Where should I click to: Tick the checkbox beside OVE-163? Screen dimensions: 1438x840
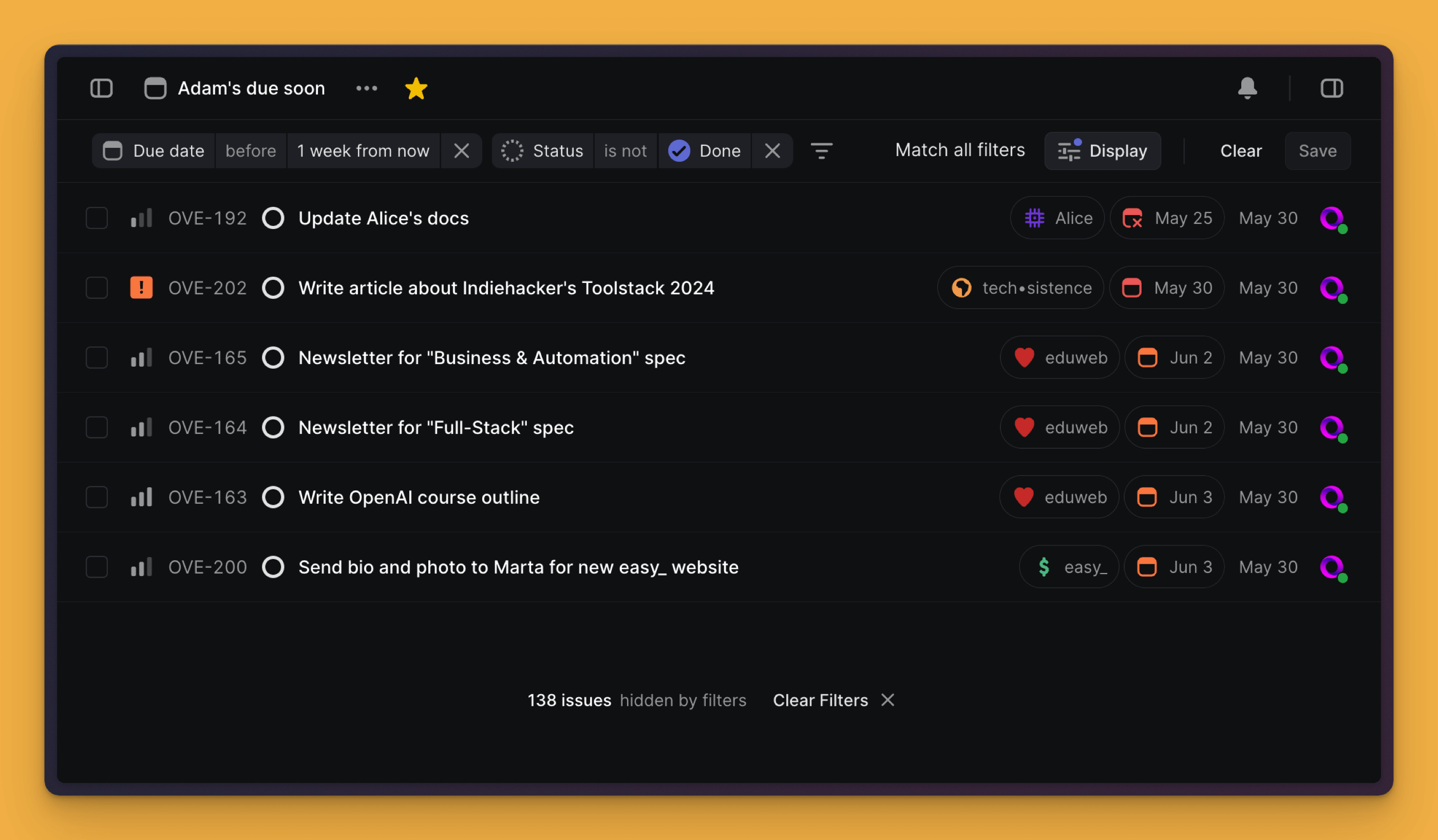[97, 497]
